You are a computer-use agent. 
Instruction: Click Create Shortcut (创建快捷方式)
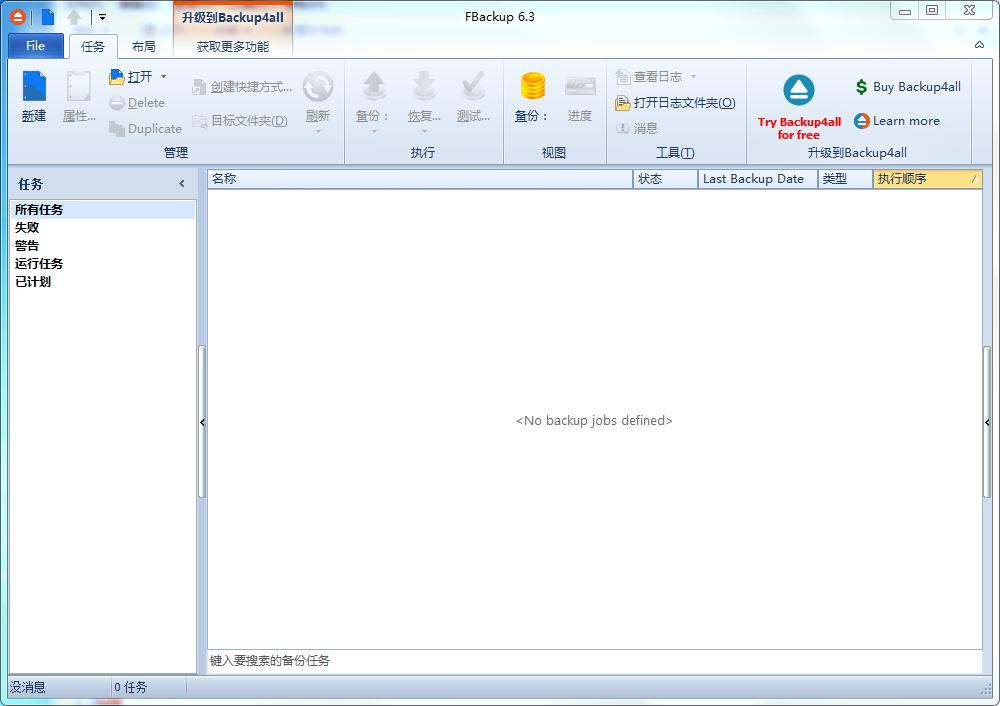tap(242, 87)
